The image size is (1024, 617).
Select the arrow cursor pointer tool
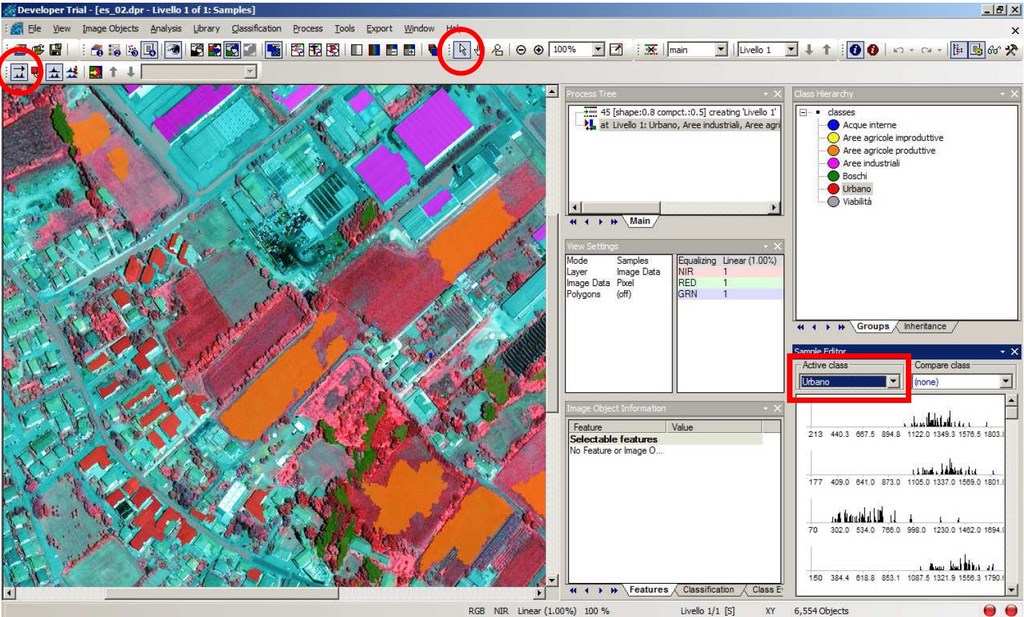pyautogui.click(x=462, y=49)
